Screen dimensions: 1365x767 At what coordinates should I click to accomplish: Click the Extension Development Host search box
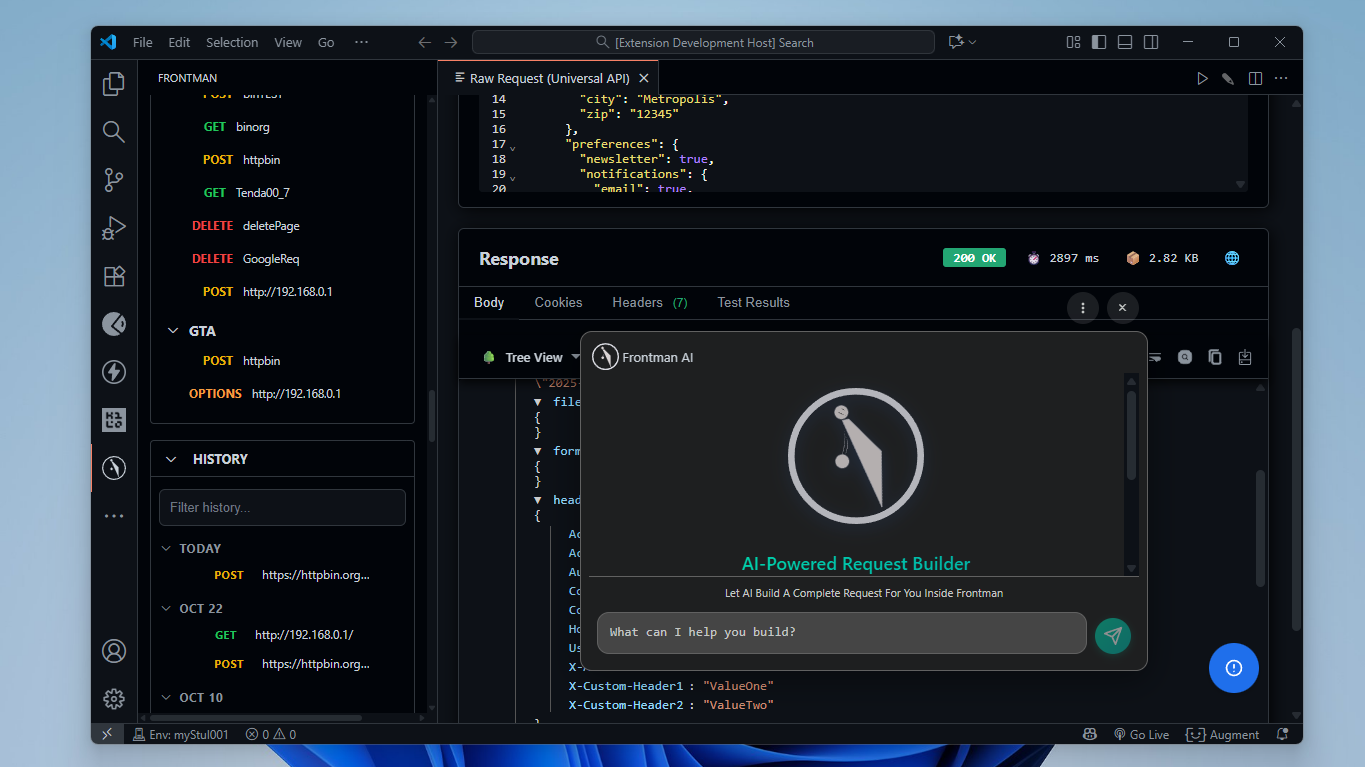(703, 42)
